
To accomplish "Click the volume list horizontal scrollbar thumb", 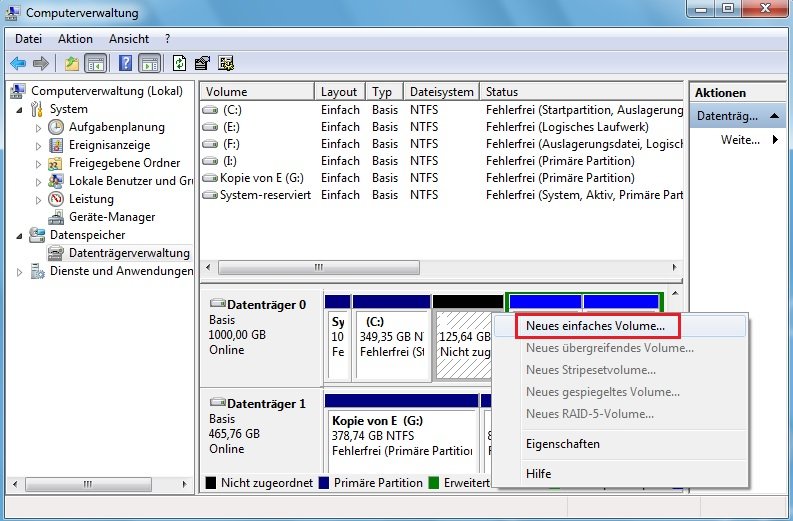I will point(319,267).
